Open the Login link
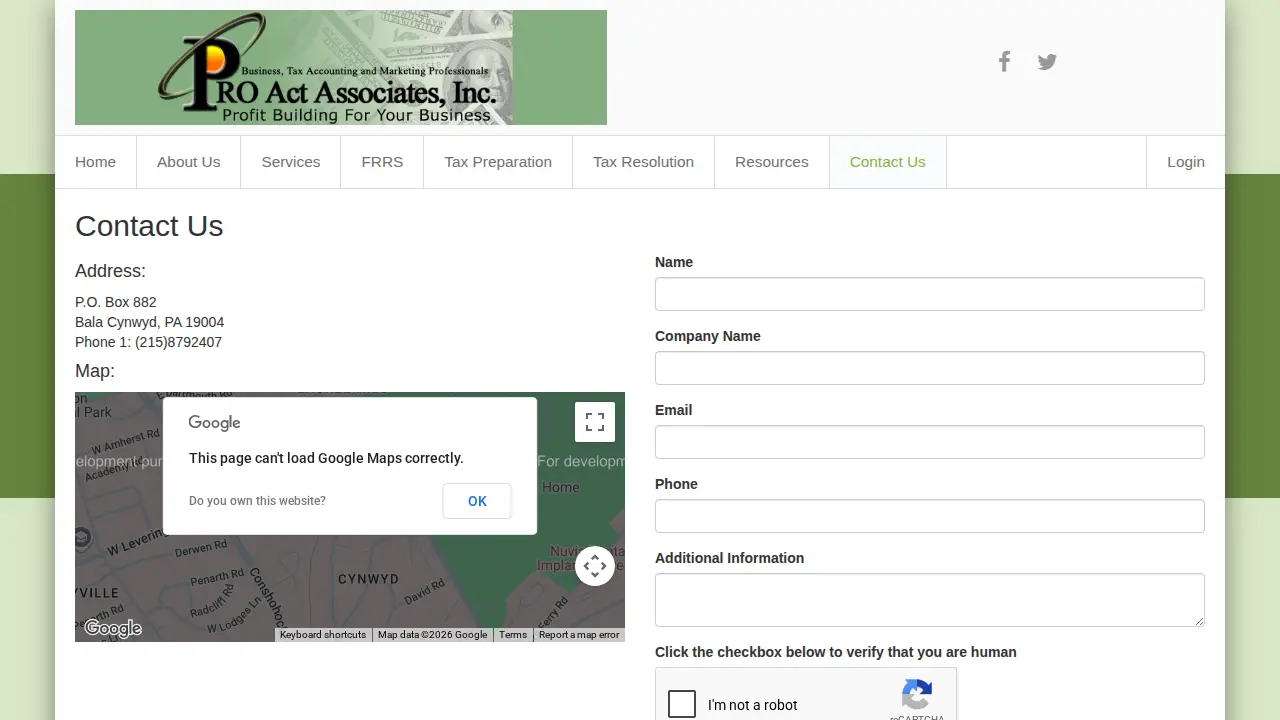Viewport: 1280px width, 720px height. [x=1186, y=162]
